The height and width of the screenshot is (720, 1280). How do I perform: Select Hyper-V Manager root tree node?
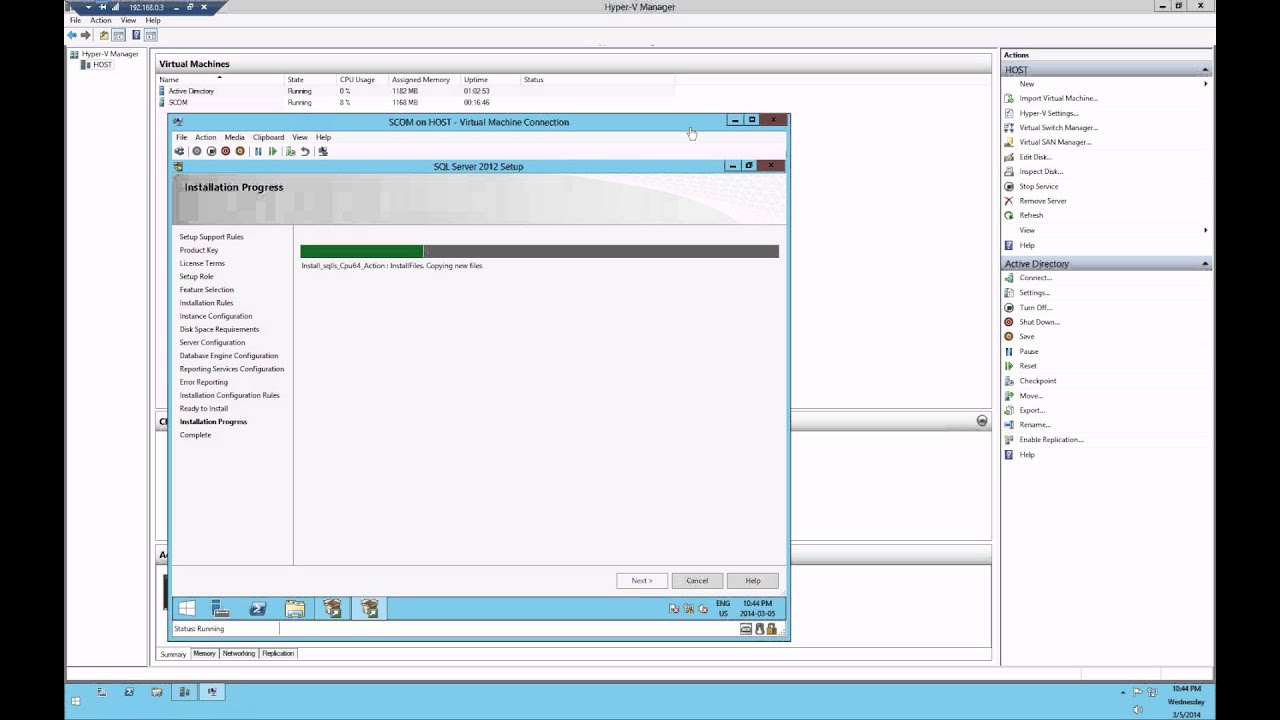[x=110, y=54]
